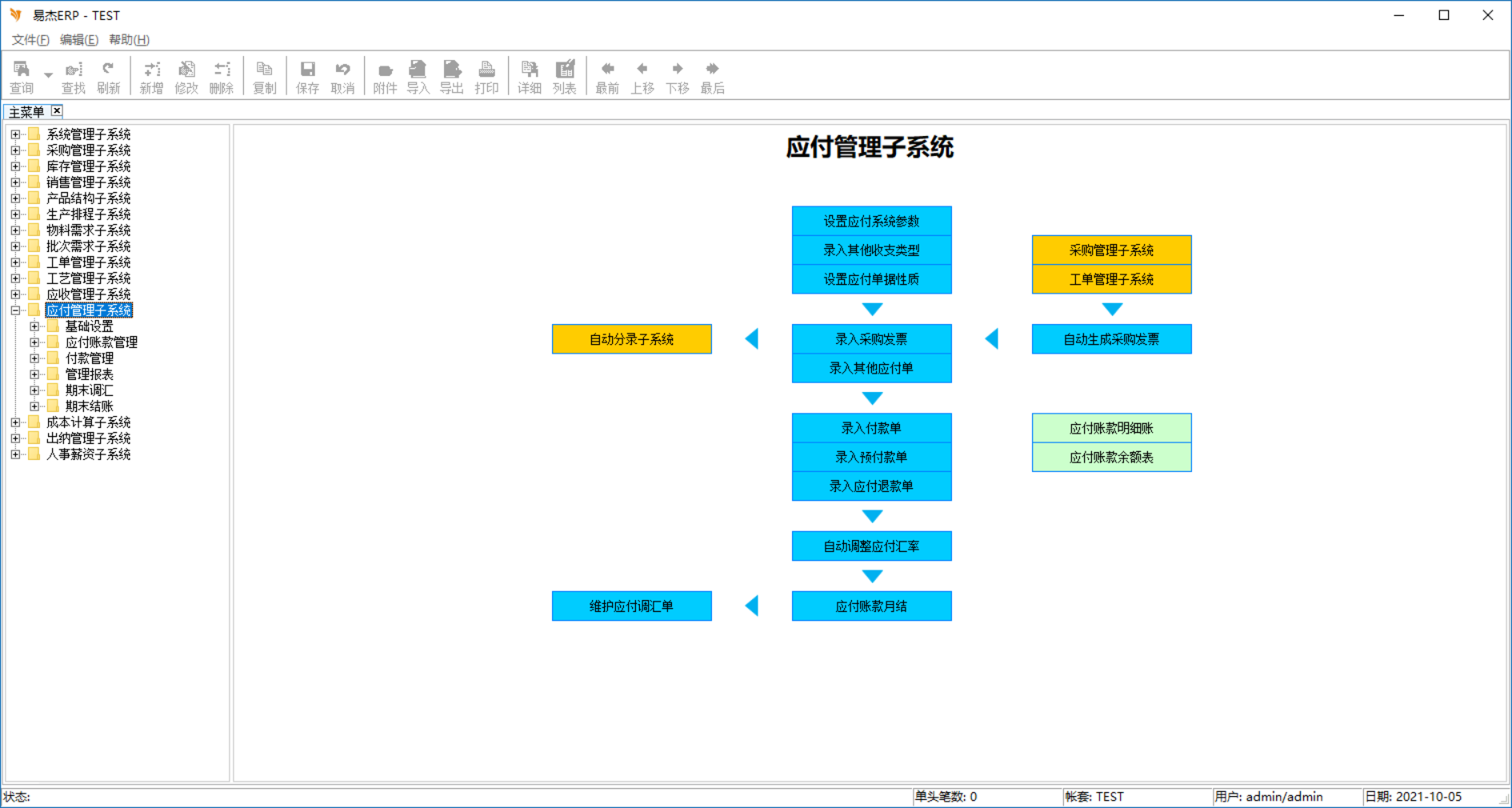Click the 附件 (attachment) toolbar icon

[x=386, y=78]
